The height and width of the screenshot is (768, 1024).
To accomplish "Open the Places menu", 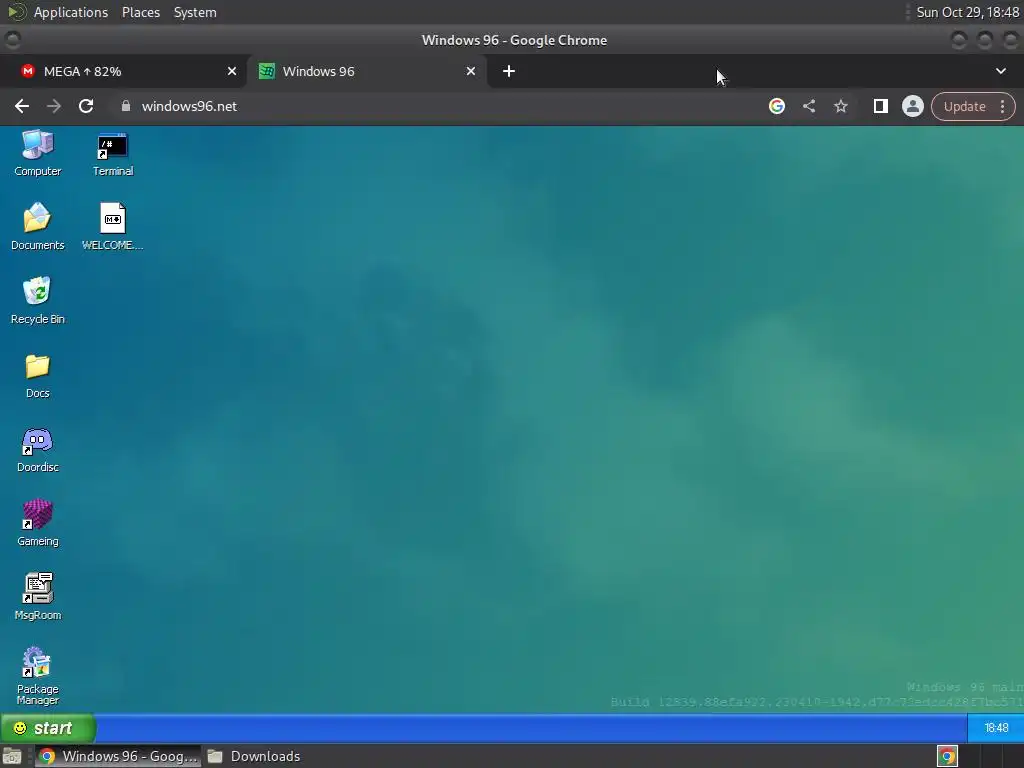I will (x=140, y=12).
